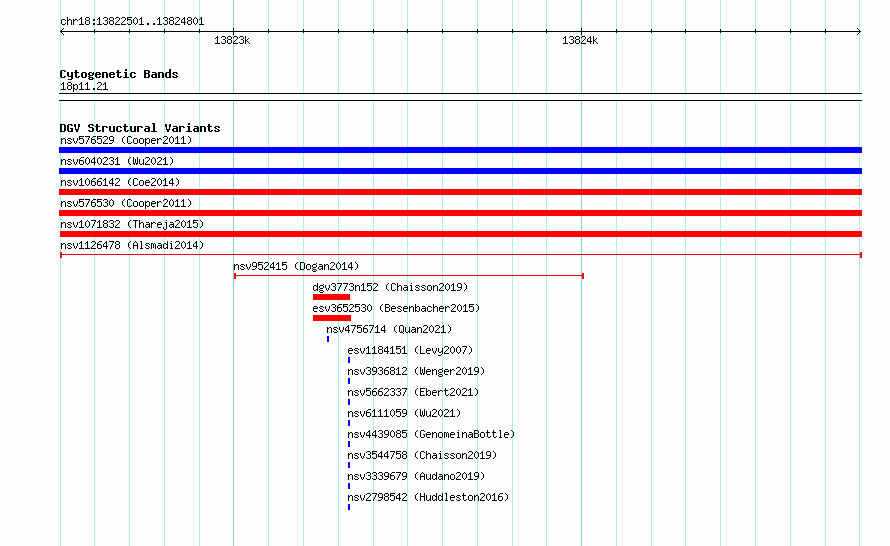The image size is (890, 546).
Task: Open the nsv2798542 (Huddleston2016) label
Action: pos(428,497)
